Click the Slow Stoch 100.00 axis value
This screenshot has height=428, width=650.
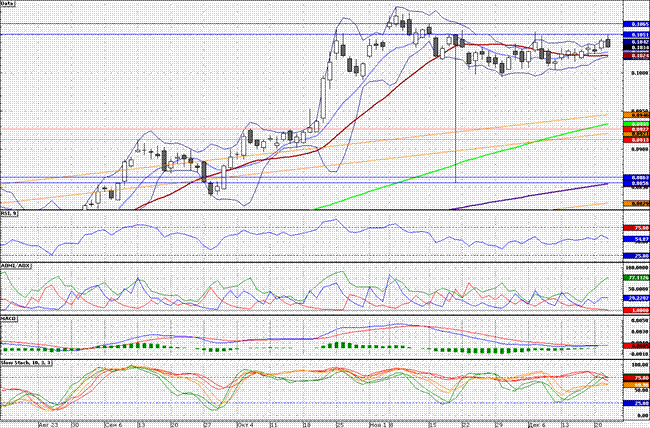tap(641, 365)
